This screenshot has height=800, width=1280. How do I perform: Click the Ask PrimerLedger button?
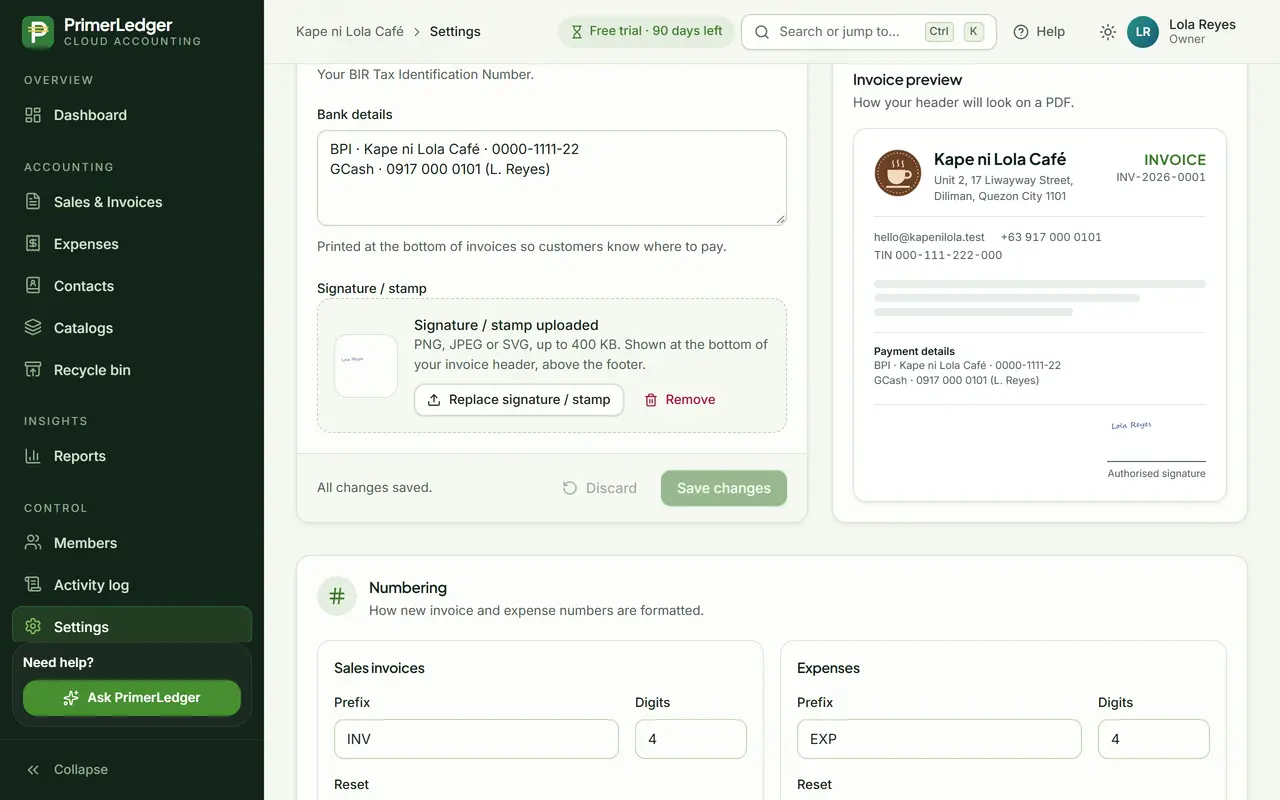(132, 698)
